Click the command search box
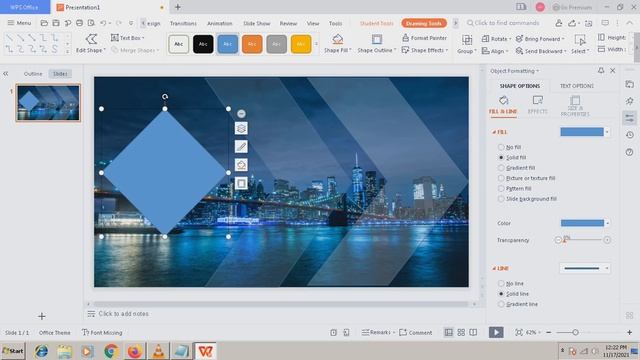This screenshot has width=640, height=360. click(504, 23)
